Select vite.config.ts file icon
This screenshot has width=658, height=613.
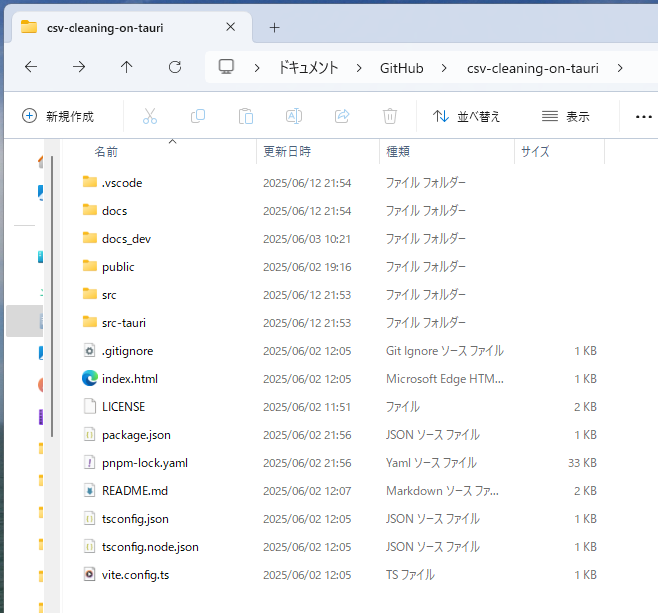coord(89,574)
